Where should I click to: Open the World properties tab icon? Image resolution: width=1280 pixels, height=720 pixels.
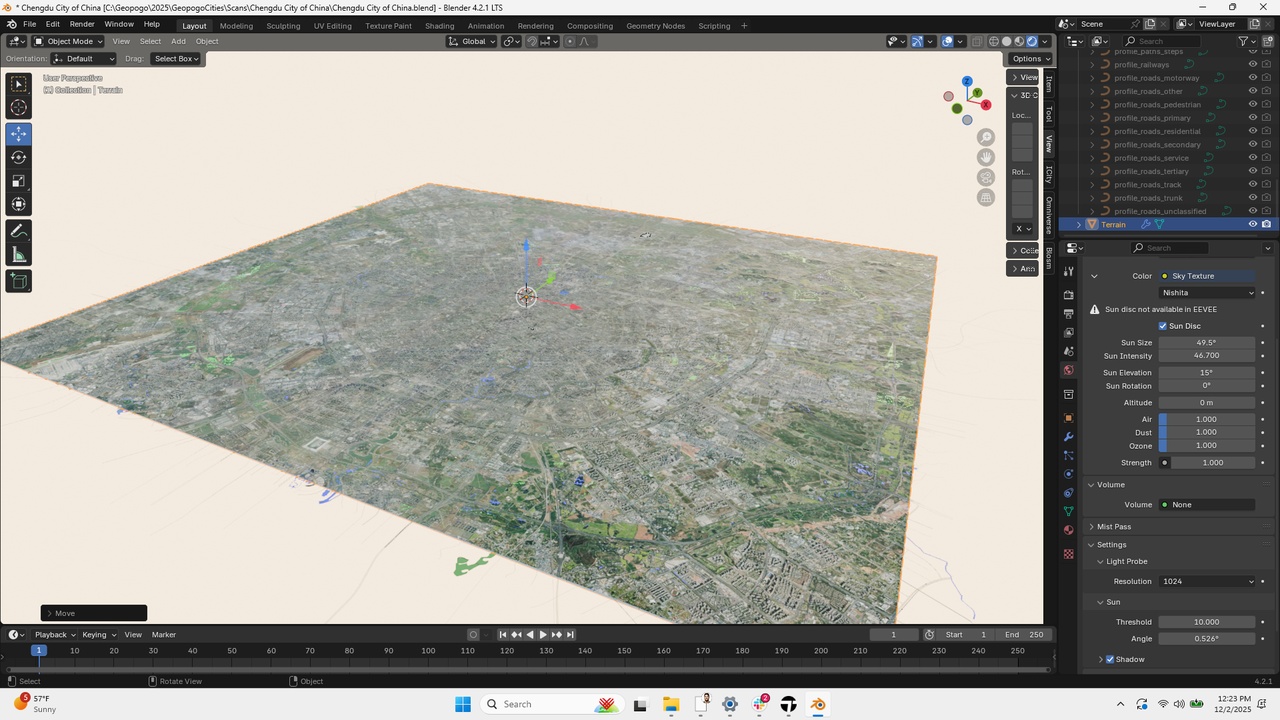(x=1068, y=370)
